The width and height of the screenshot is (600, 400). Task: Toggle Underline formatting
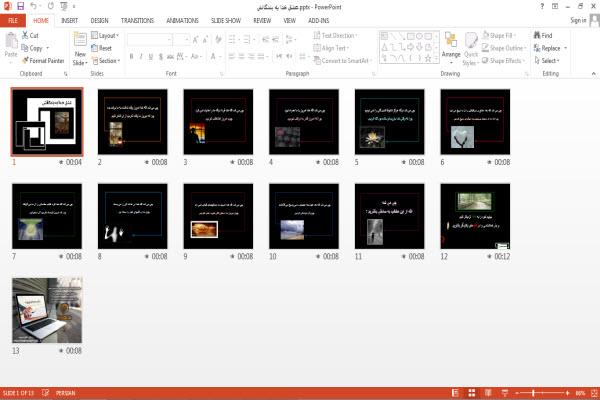click(x=151, y=57)
